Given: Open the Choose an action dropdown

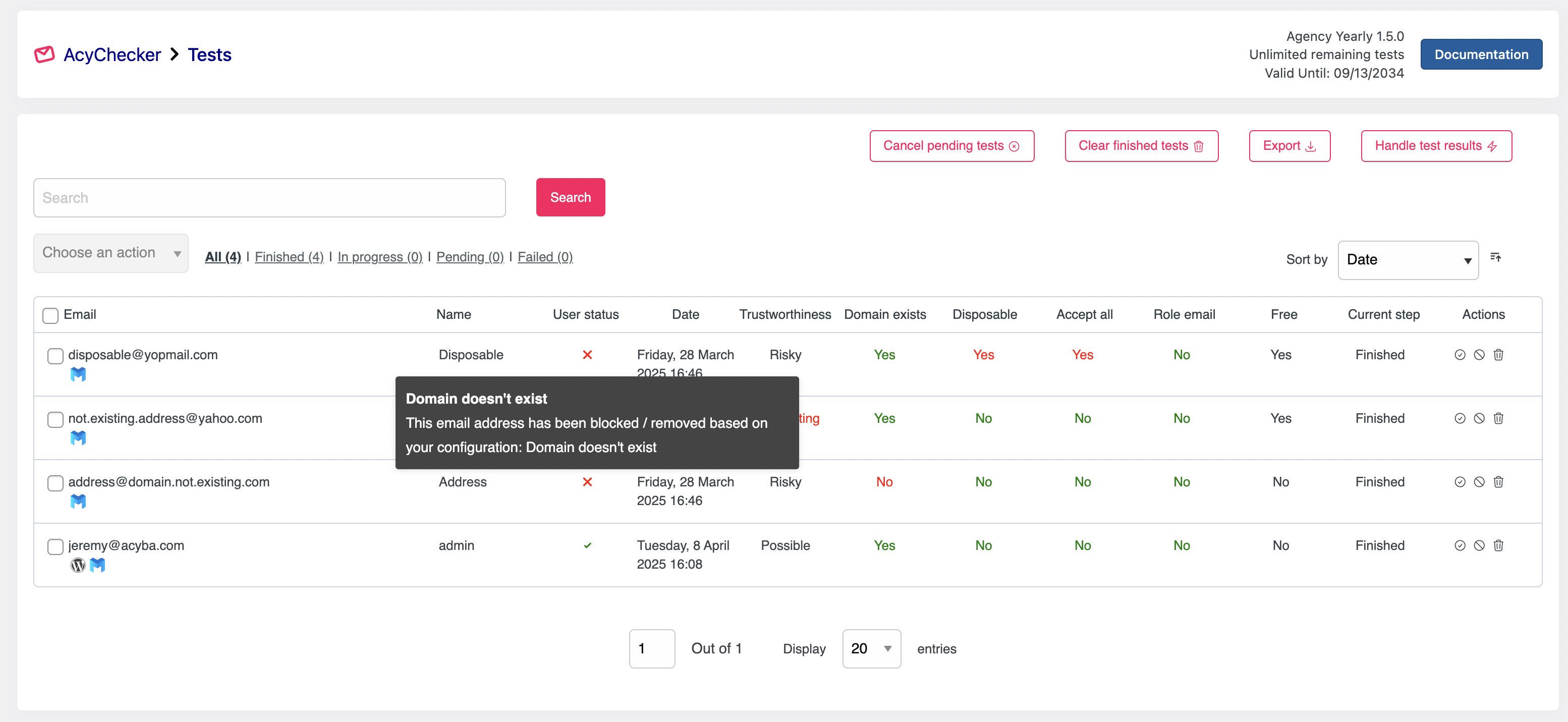Looking at the screenshot, I should 111,253.
